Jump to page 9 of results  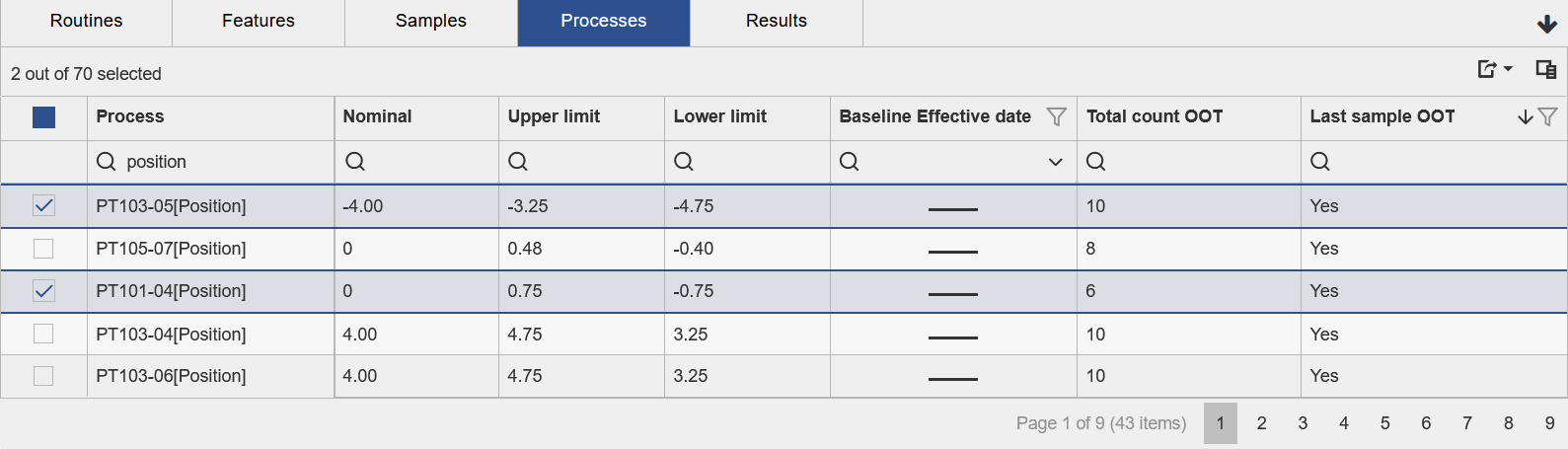(1549, 423)
